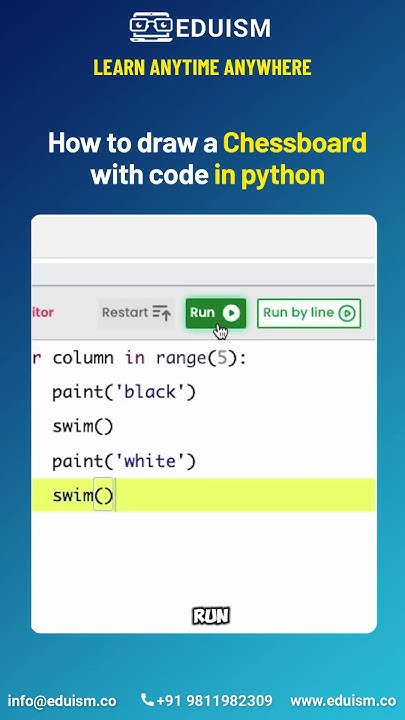Click the Restart button

coord(136,313)
